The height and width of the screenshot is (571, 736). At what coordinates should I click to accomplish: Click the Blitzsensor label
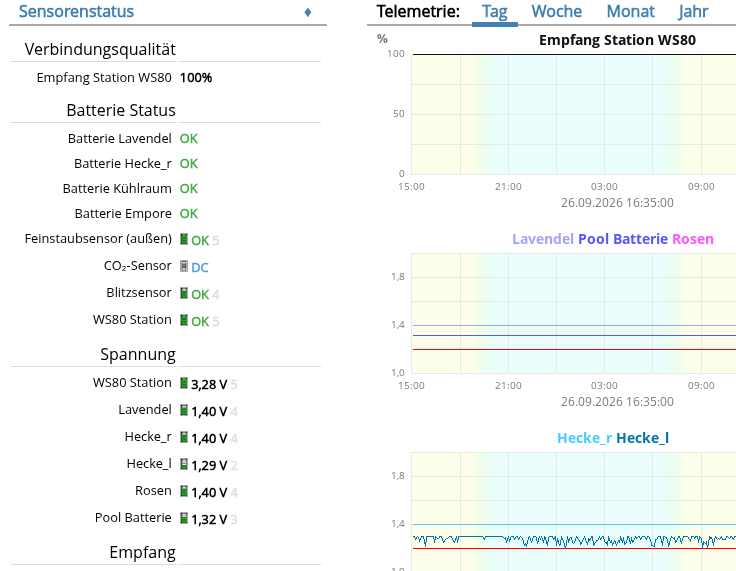tap(139, 293)
